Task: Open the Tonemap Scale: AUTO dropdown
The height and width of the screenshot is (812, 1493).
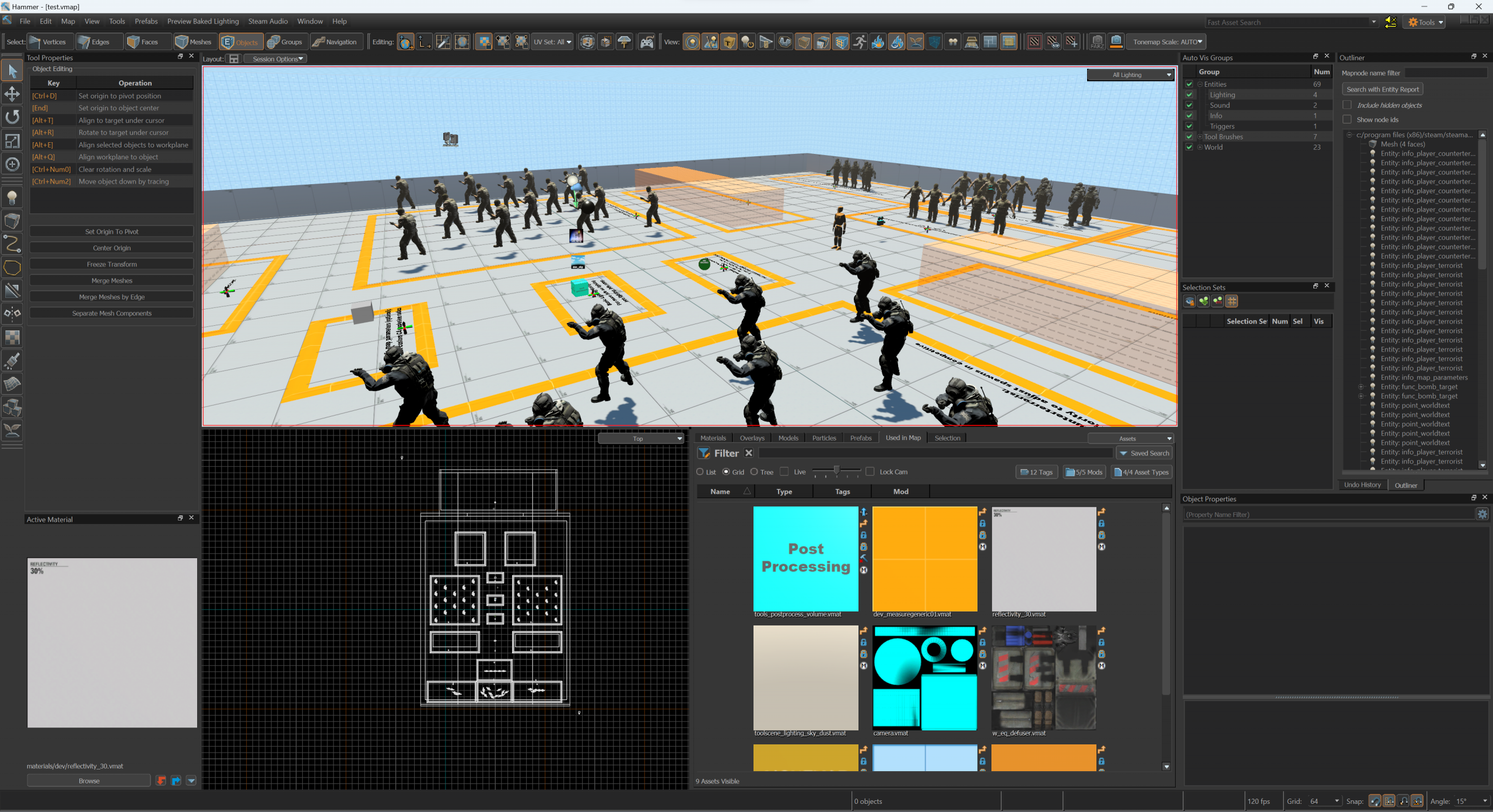Action: coord(1167,42)
